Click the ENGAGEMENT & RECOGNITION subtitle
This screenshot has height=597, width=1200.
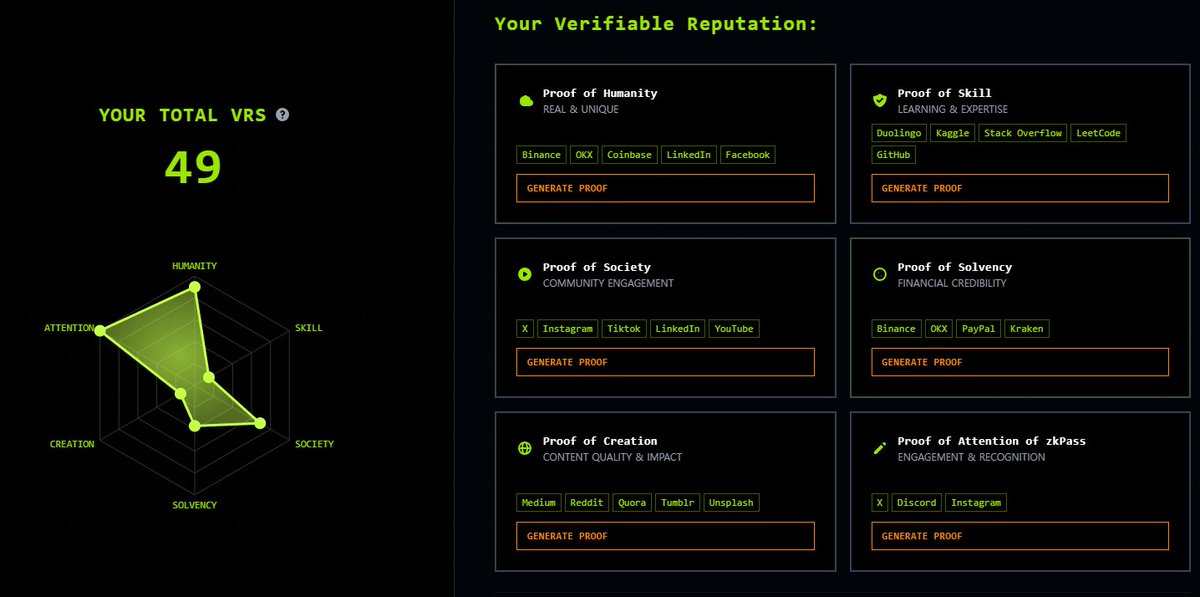(972, 457)
